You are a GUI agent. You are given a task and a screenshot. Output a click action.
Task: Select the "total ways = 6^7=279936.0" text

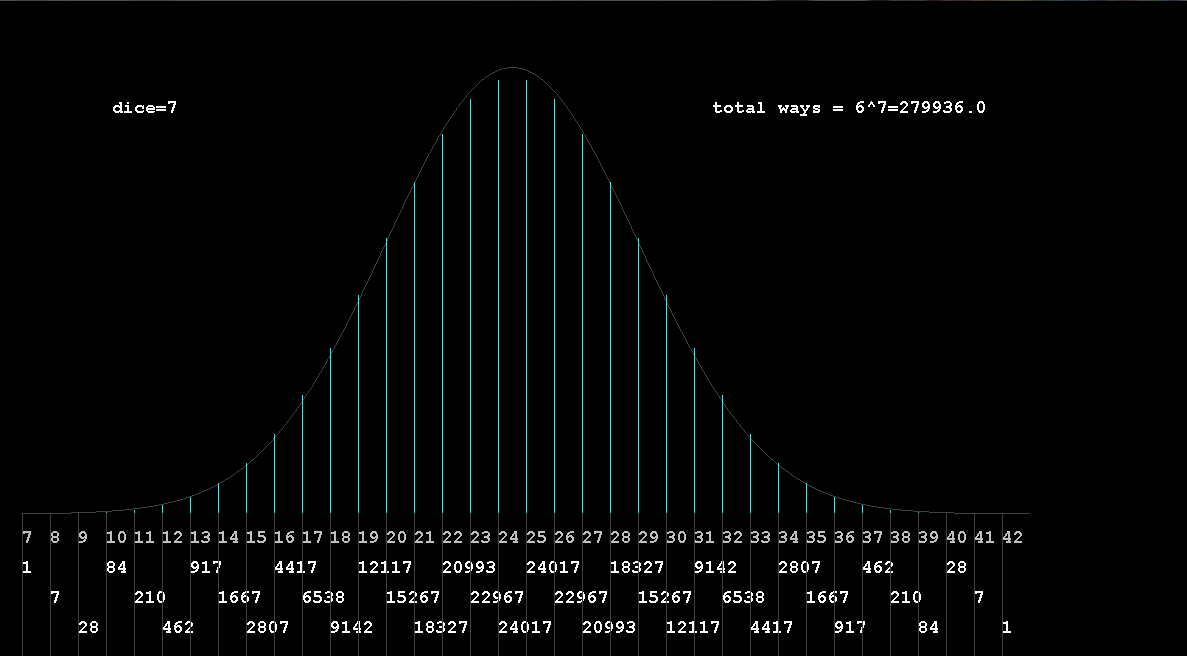(848, 108)
